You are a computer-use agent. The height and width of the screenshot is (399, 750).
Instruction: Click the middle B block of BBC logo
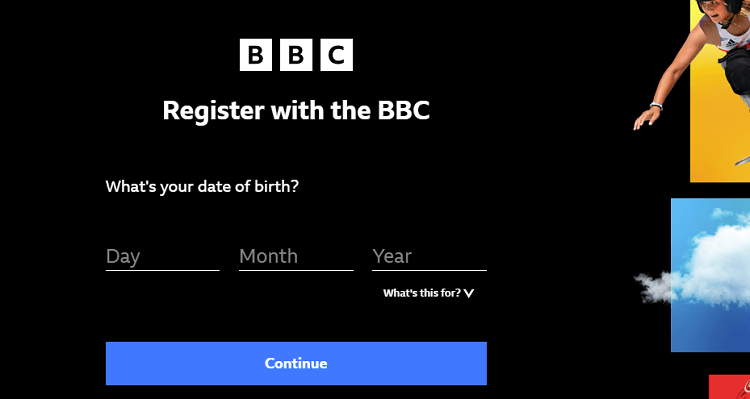(296, 55)
